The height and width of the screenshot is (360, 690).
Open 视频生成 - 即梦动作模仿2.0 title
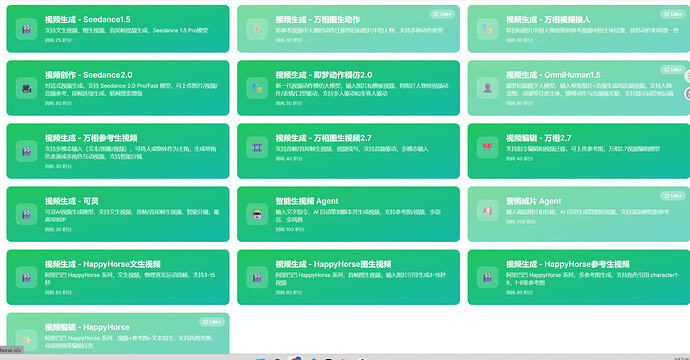click(x=324, y=75)
